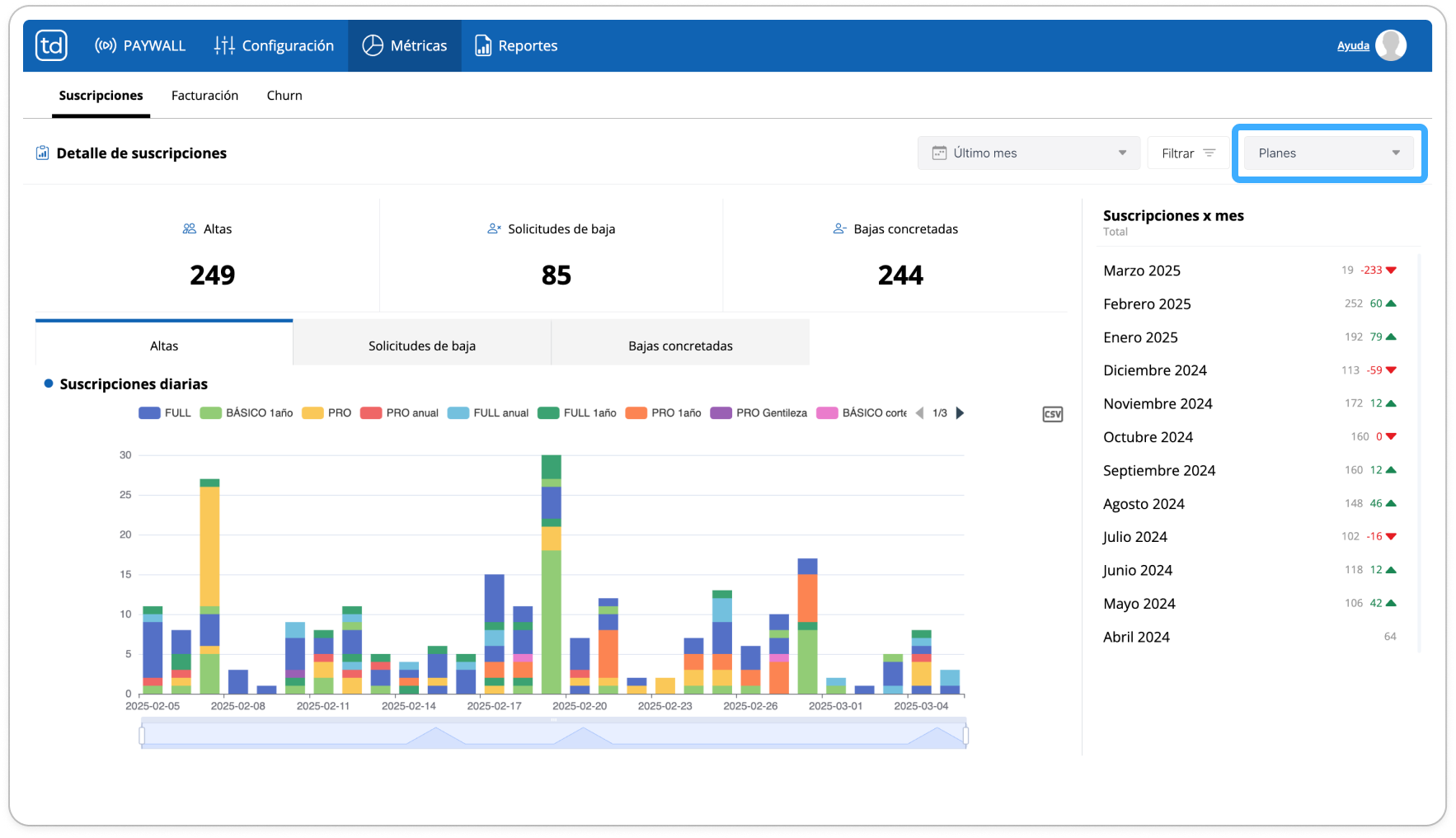Screen dimensions: 1456x838
Task: Toggle the FULL anual legend series
Action: (x=488, y=413)
